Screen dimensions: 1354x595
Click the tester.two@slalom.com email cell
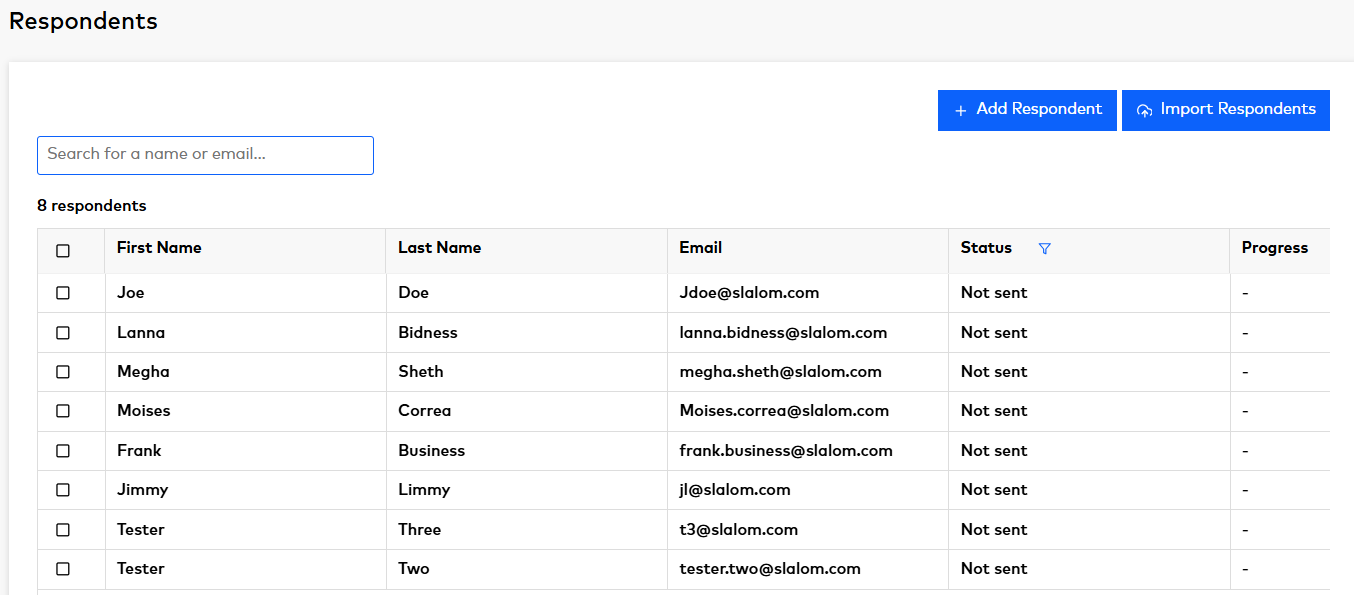point(770,569)
